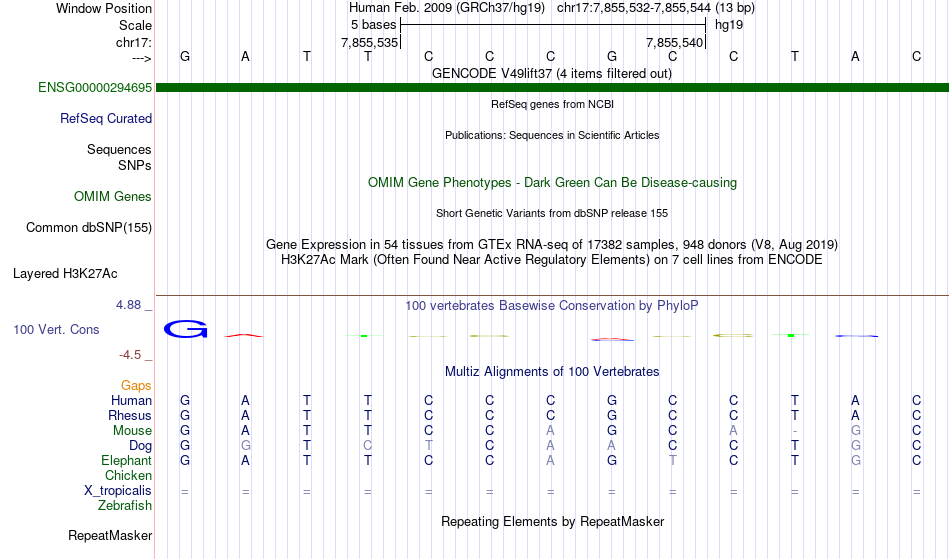Click the SNPs track label
The width and height of the screenshot is (950, 559).
[135, 165]
